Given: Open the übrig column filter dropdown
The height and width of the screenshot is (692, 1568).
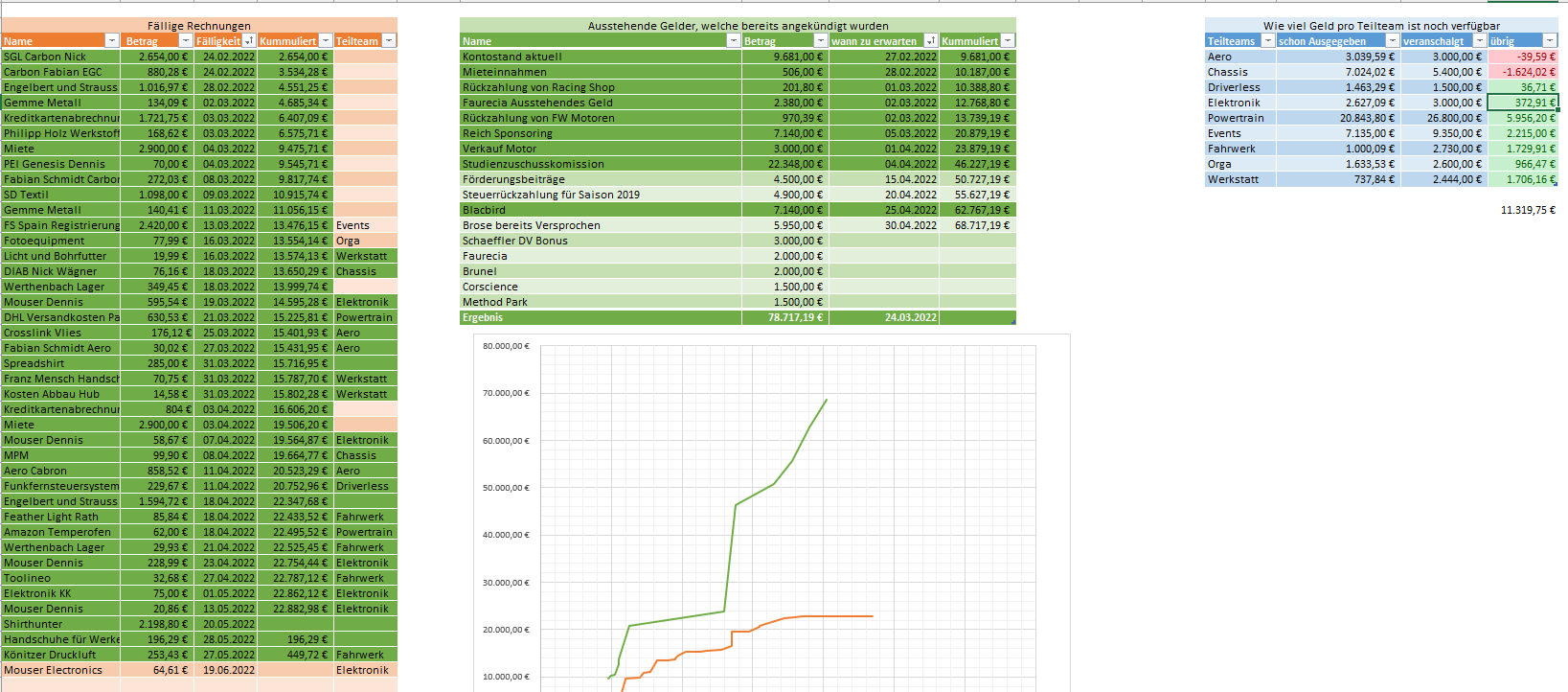Looking at the screenshot, I should pyautogui.click(x=1550, y=41).
